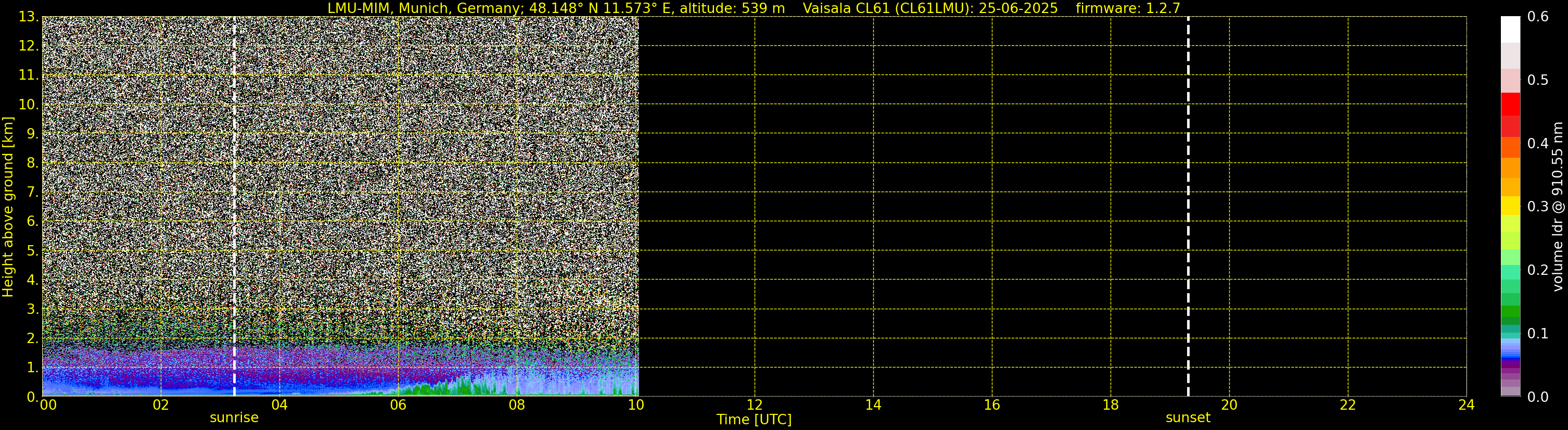Click the '12.' height axis tick label
The image size is (1568, 430).
pos(28,46)
